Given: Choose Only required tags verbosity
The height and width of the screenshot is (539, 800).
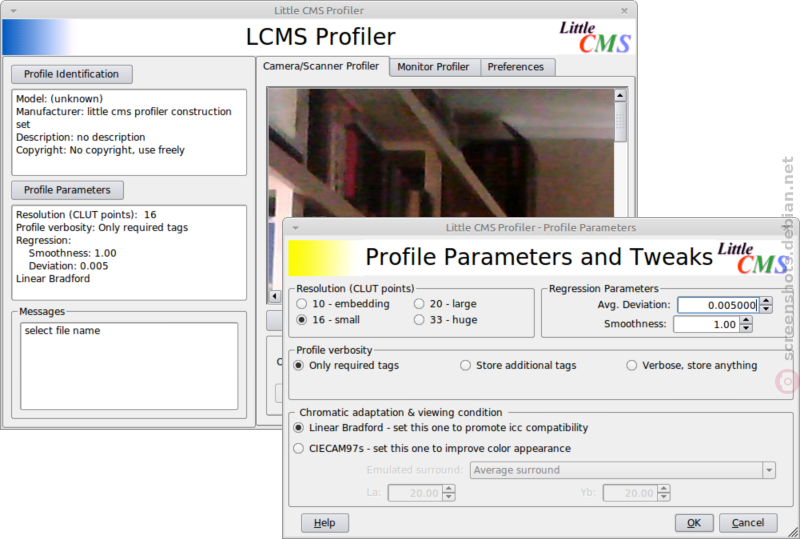Looking at the screenshot, I should coord(346,365).
